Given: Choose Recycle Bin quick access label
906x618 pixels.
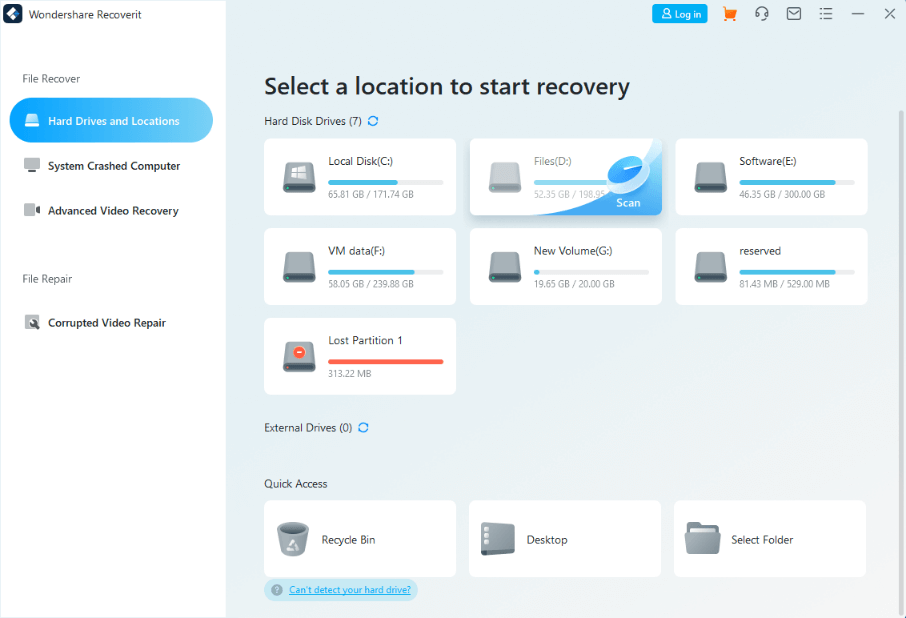Looking at the screenshot, I should click(348, 539).
